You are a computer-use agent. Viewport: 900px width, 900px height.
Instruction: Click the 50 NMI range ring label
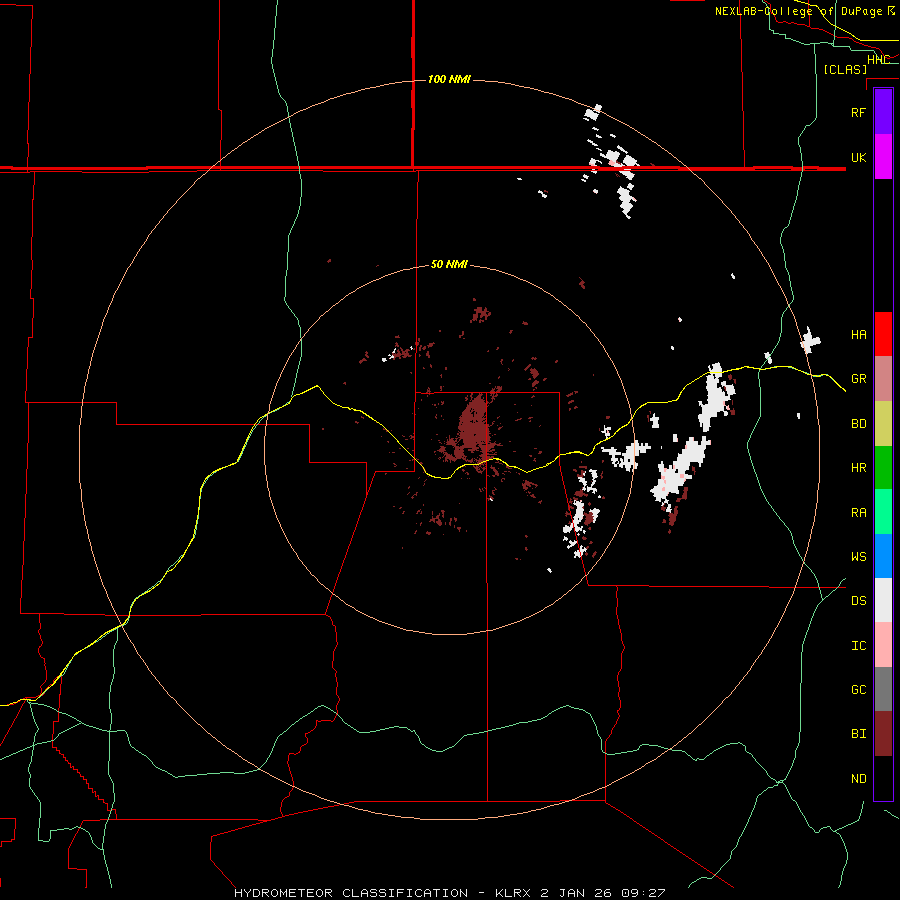tap(449, 265)
